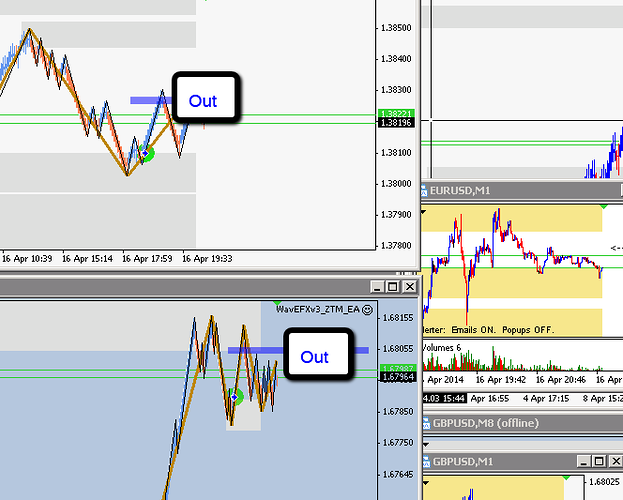The height and width of the screenshot is (500, 623).
Task: Click the 16 Apr 10:39 time label
Action: point(27,259)
